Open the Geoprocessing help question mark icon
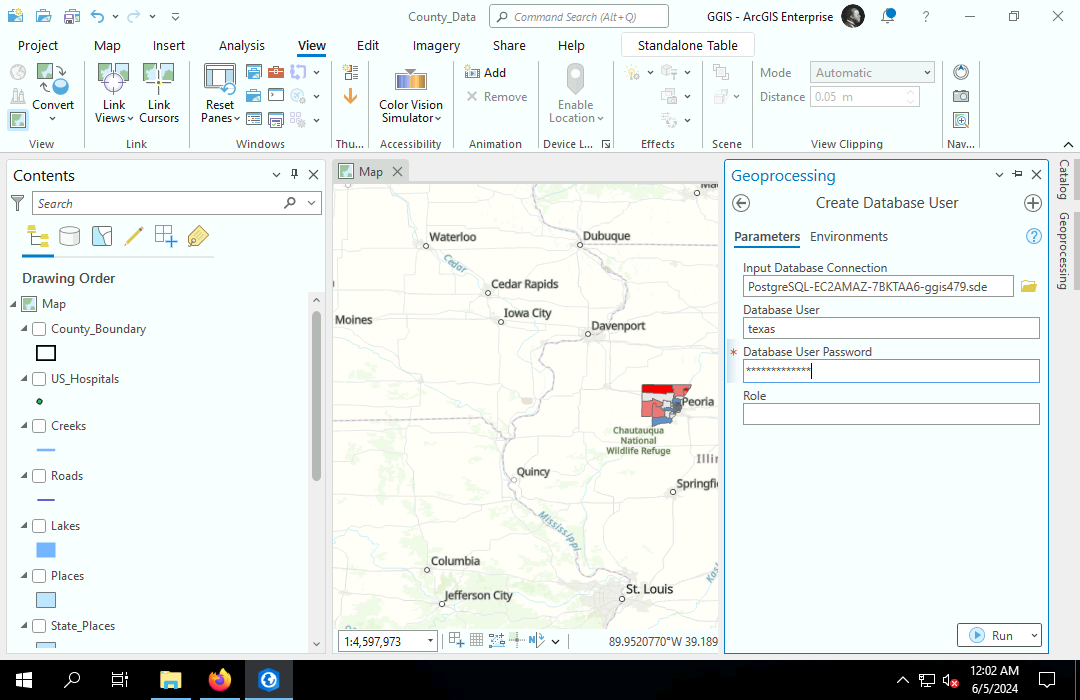 pyautogui.click(x=1034, y=237)
